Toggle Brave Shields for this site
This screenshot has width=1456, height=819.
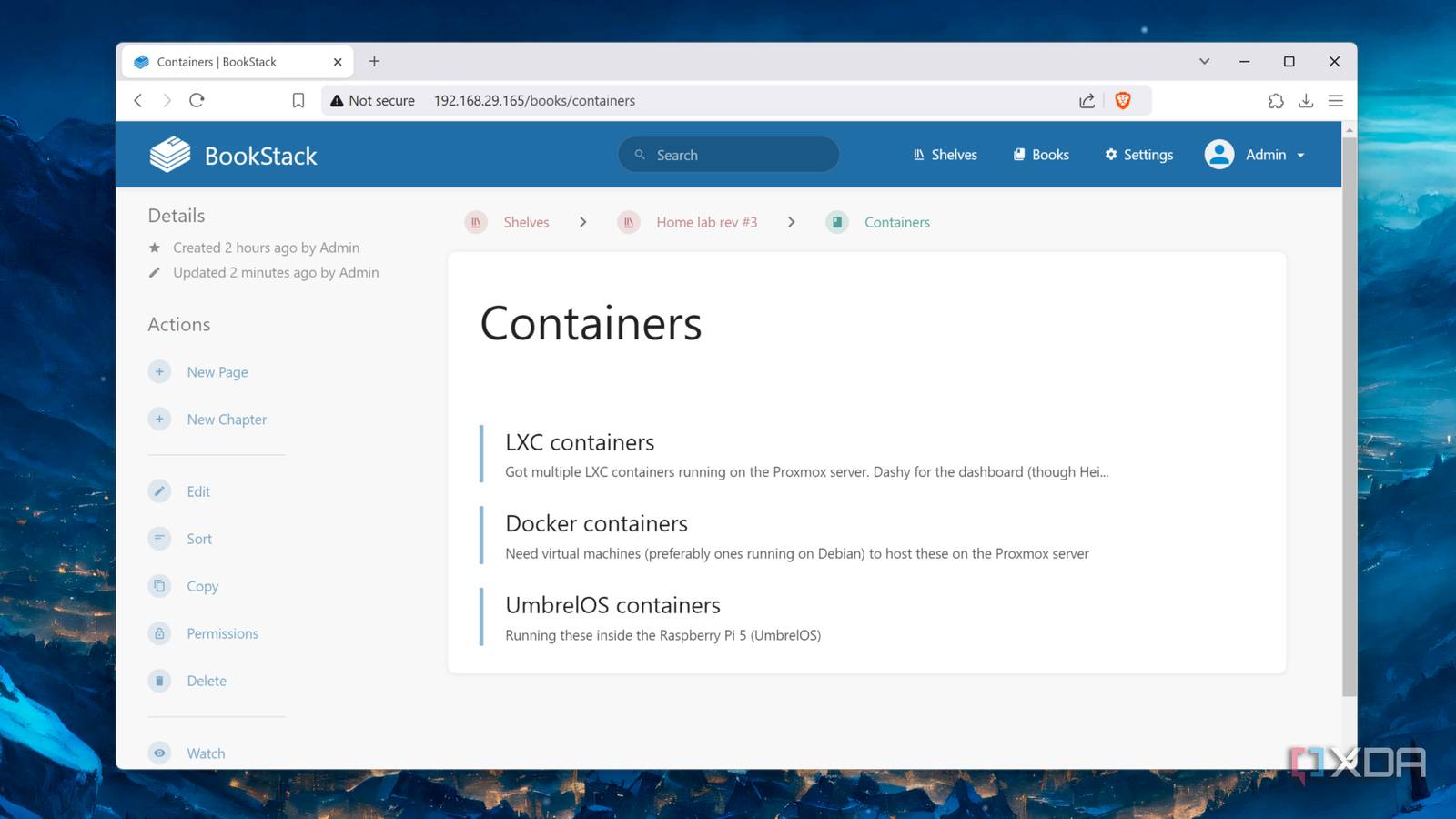pyautogui.click(x=1122, y=100)
